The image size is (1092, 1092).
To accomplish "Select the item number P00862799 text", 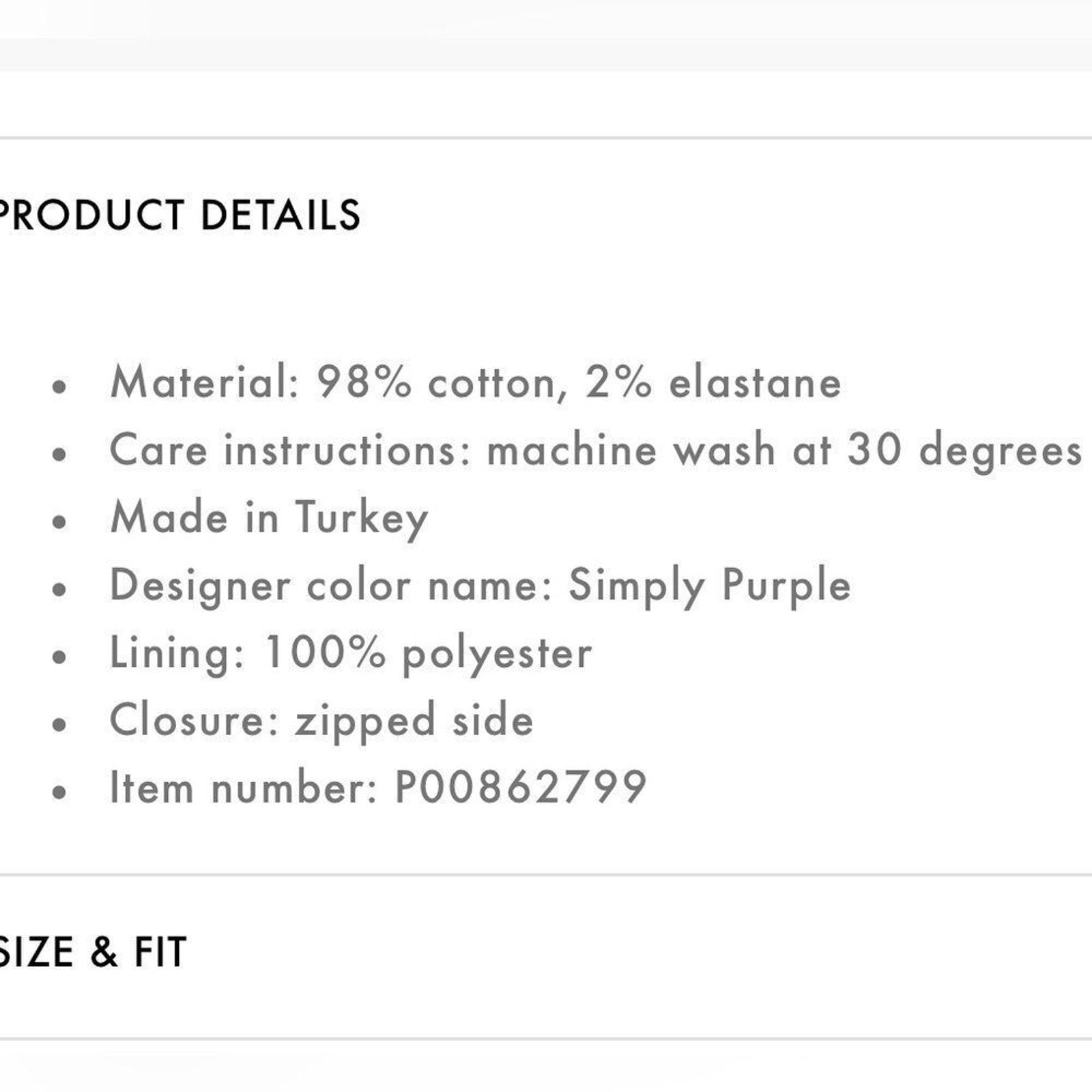I will tap(521, 787).
